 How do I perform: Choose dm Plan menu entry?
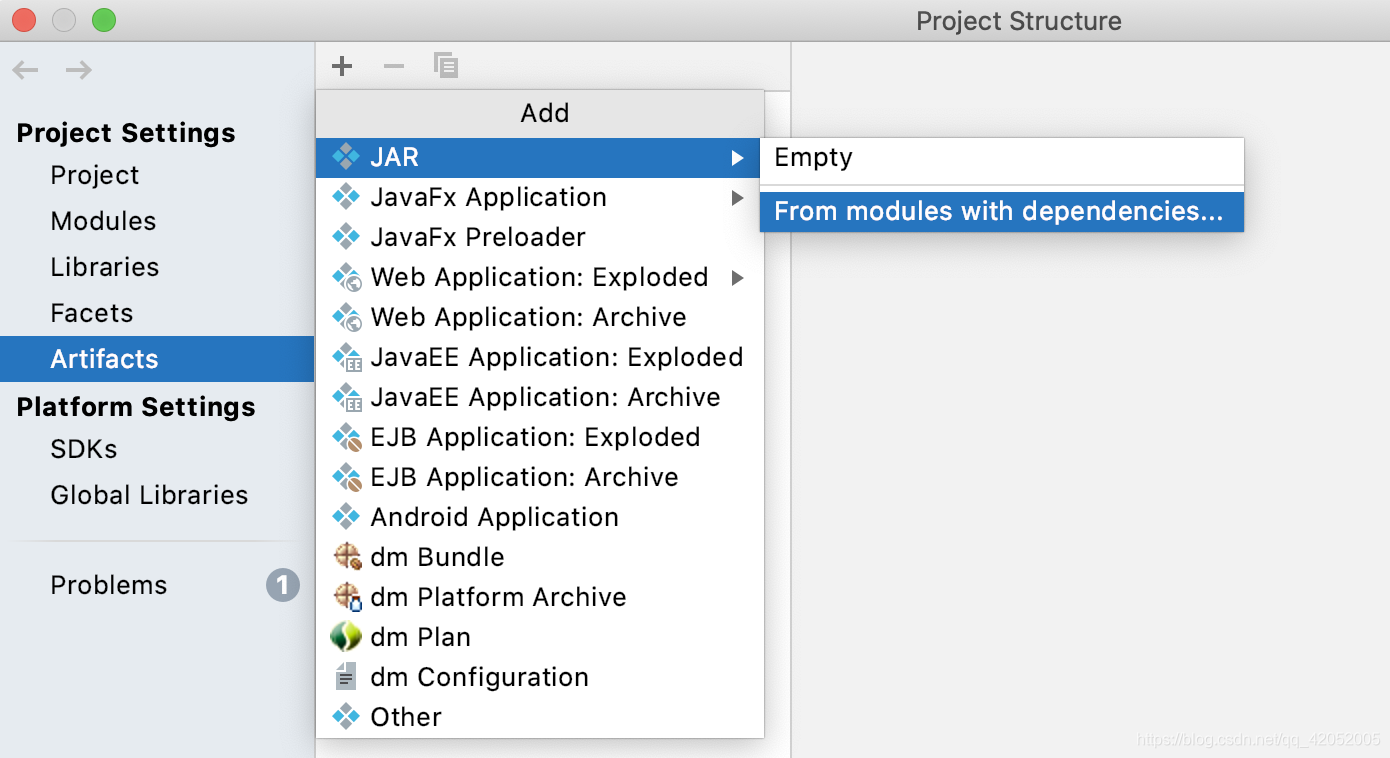540,638
